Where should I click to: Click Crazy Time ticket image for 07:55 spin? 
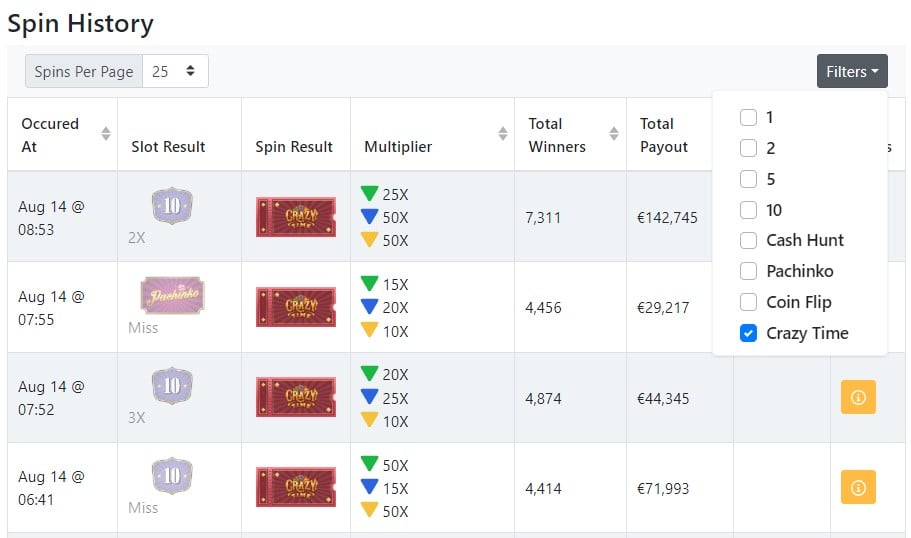(296, 307)
